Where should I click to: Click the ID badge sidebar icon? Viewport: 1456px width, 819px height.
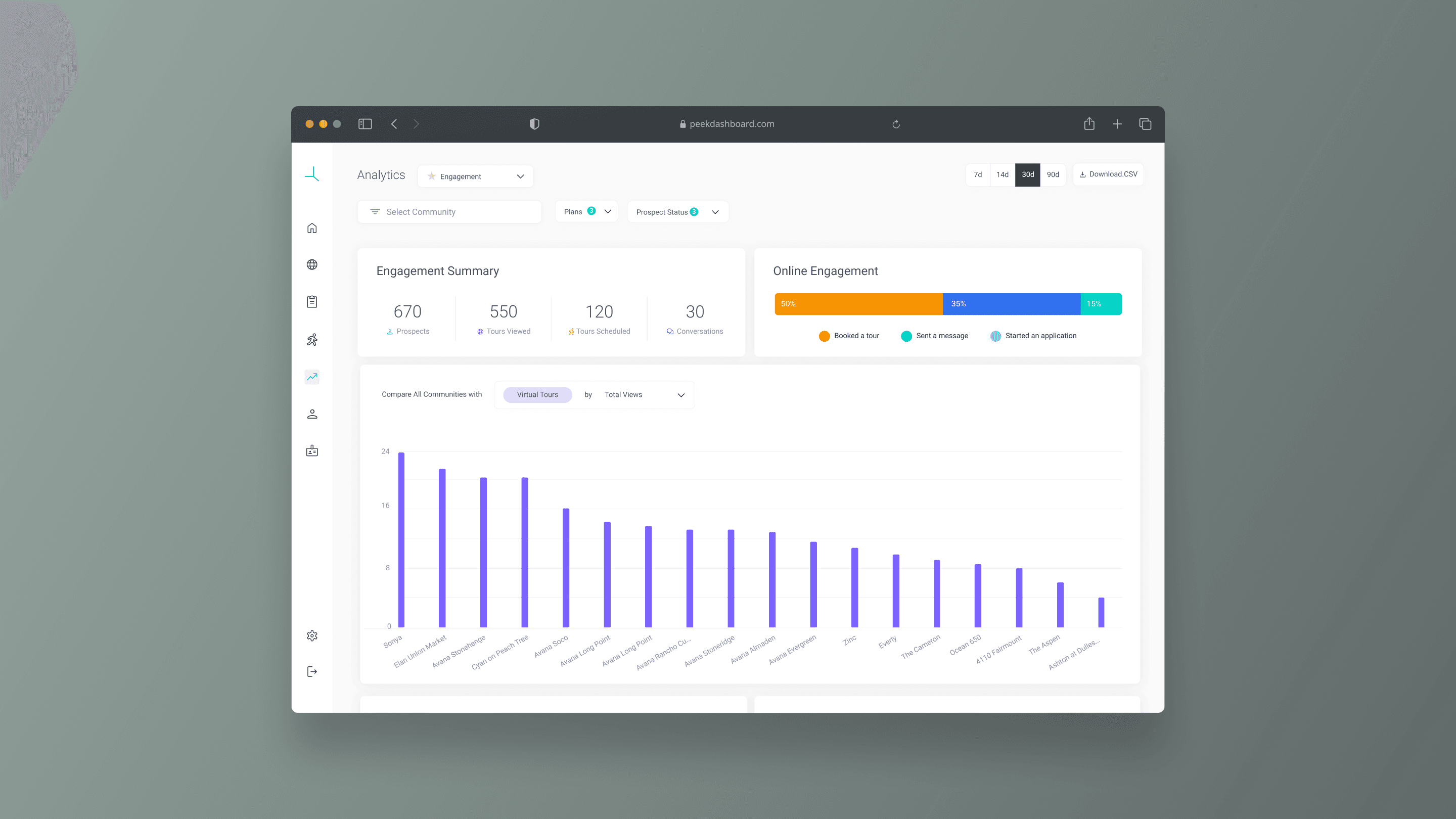click(312, 451)
